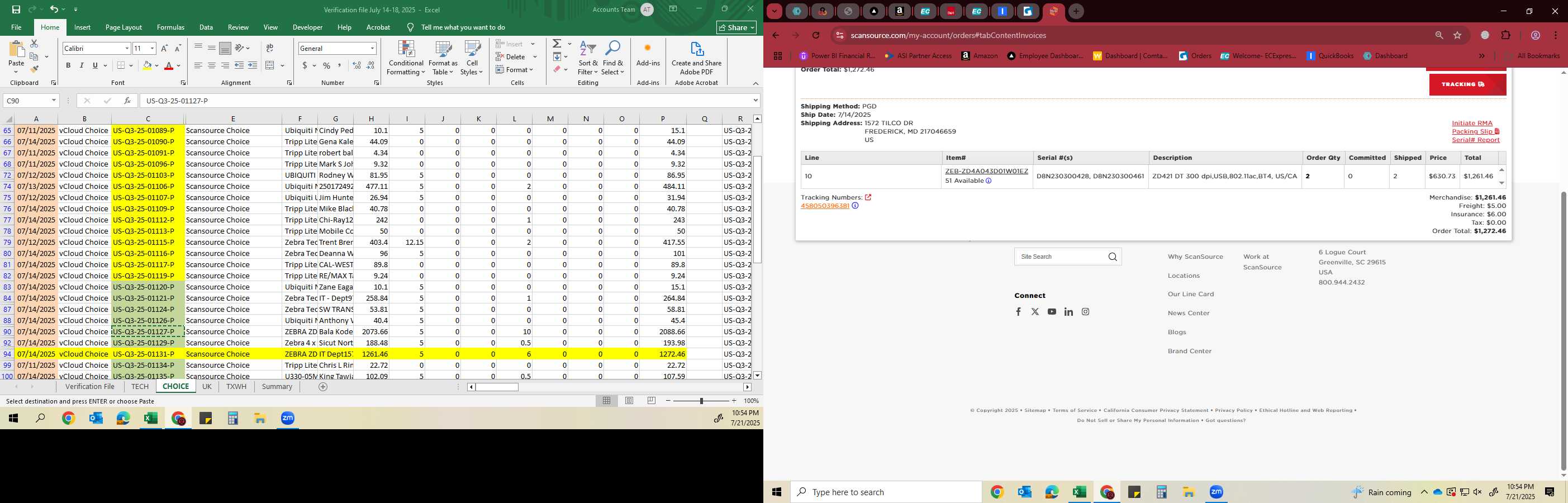The image size is (1568, 503).
Task: Click the Fill down-arrow icon in Editing
Action: 557,56
